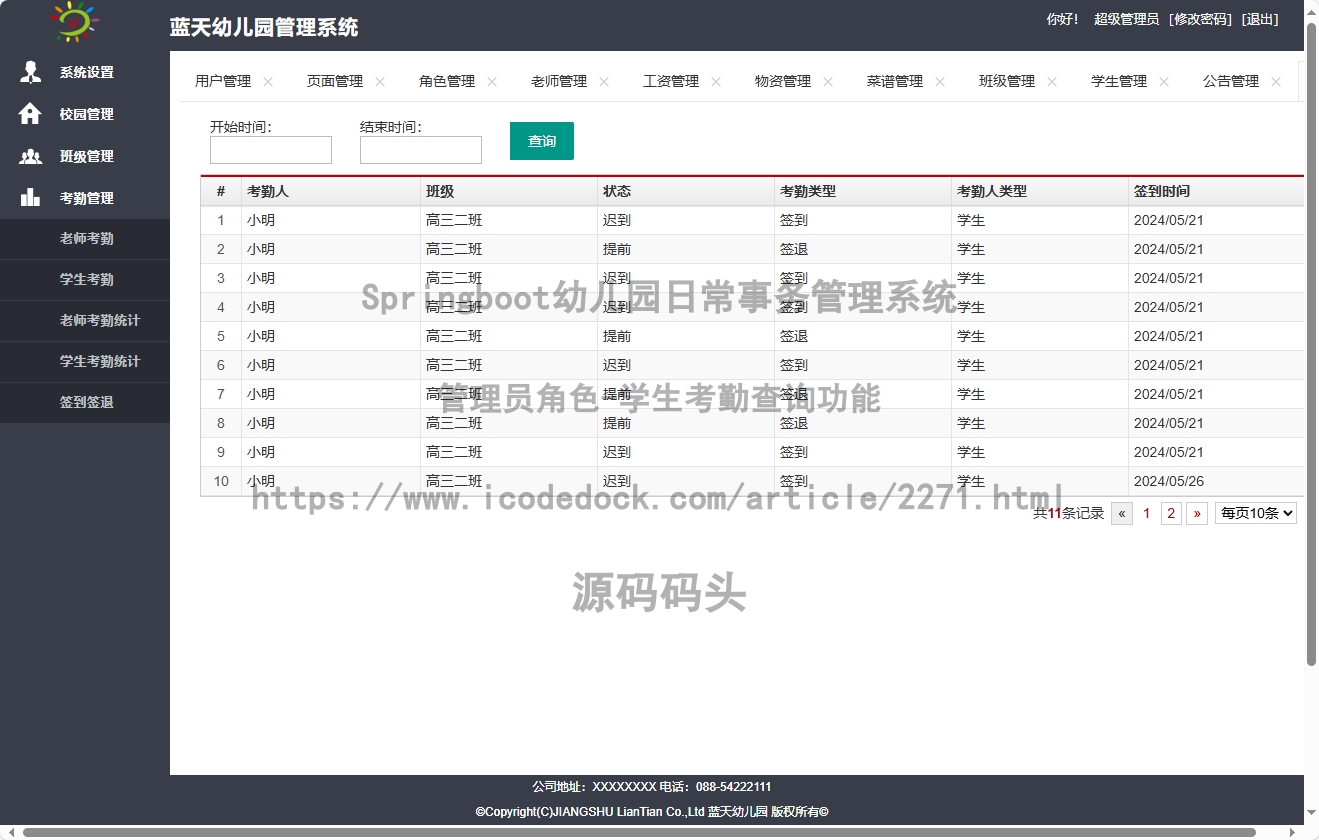Screen dimensions: 1319x840
Task: Open 签到签退 in the sidebar
Action: tap(85, 403)
